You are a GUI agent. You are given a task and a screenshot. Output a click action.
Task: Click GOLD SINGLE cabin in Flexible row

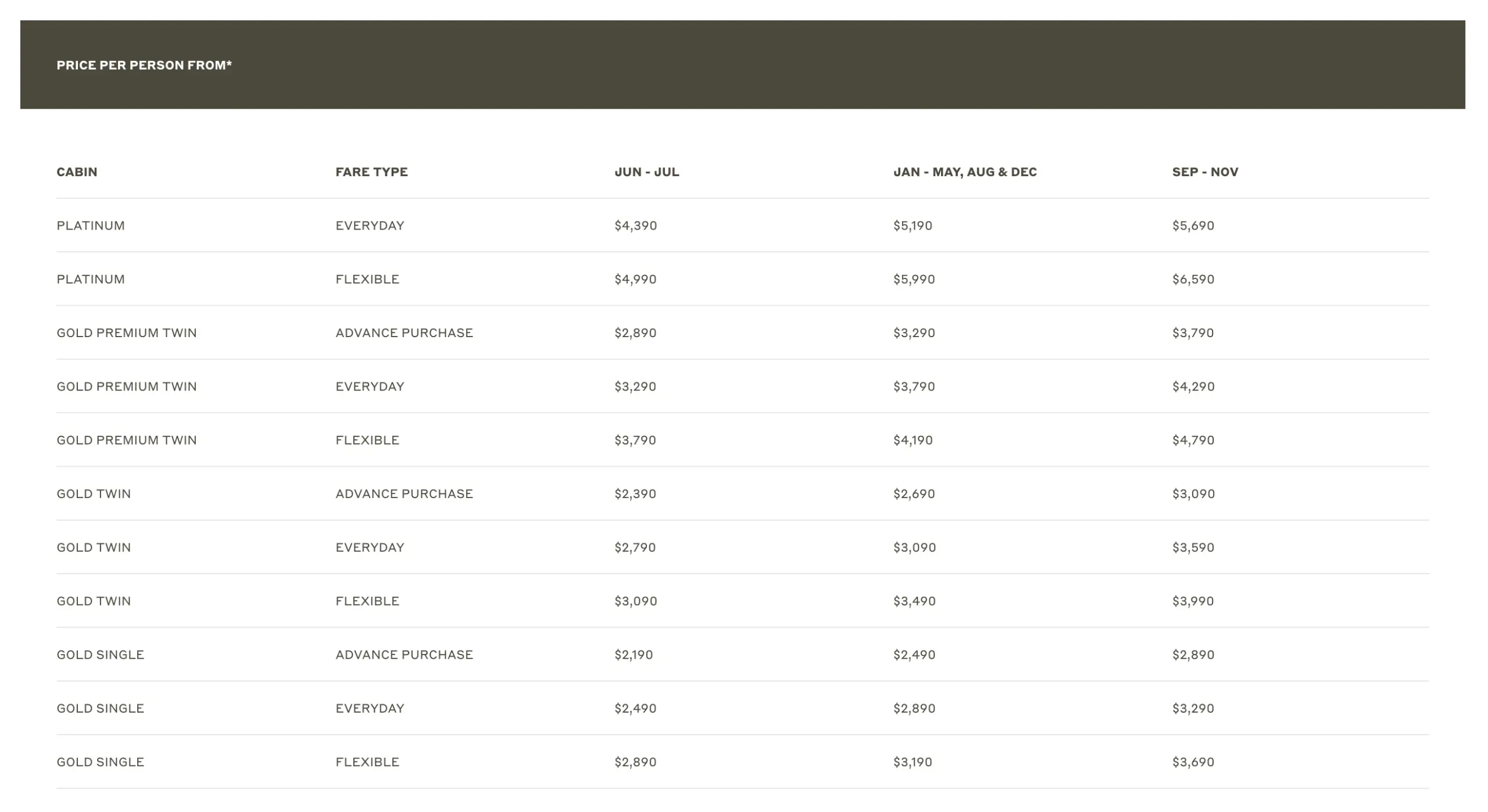click(100, 762)
